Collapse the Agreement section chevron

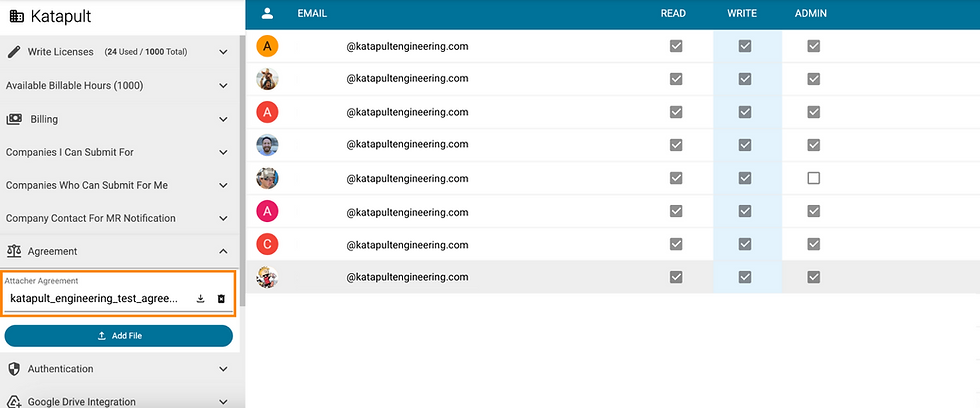pos(223,251)
